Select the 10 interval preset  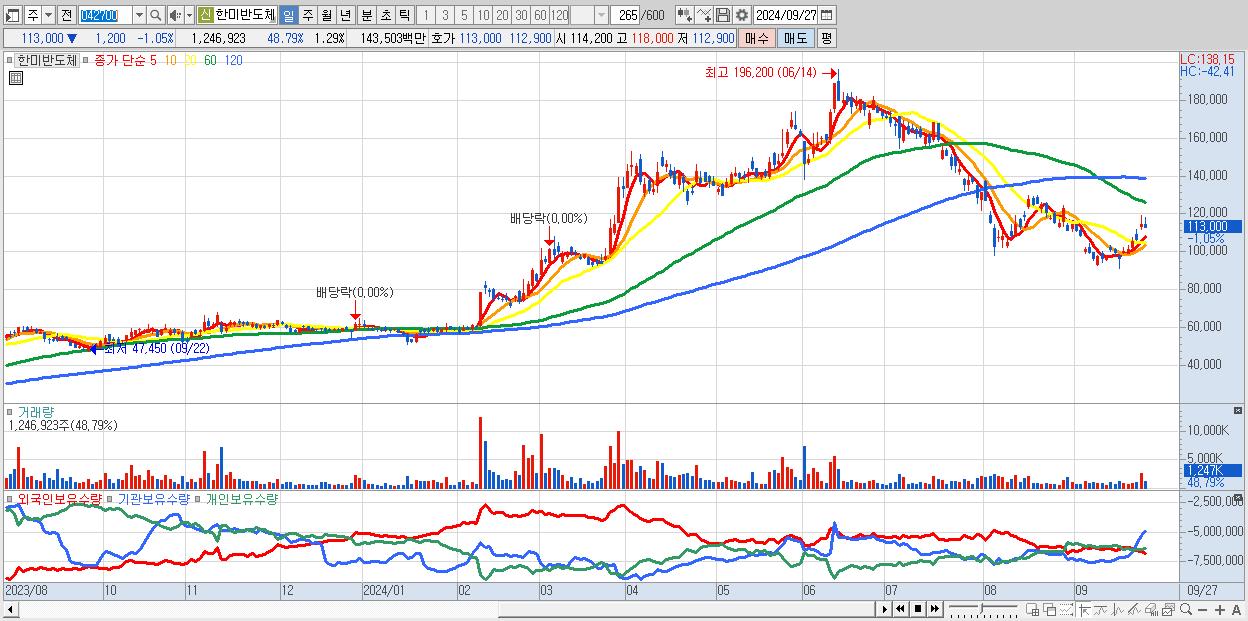[483, 15]
